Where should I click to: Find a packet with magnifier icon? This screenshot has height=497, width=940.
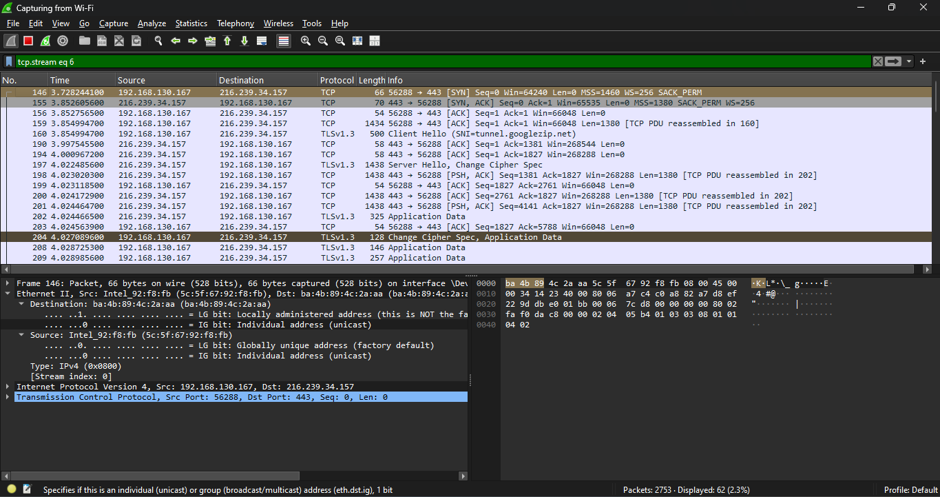click(158, 41)
